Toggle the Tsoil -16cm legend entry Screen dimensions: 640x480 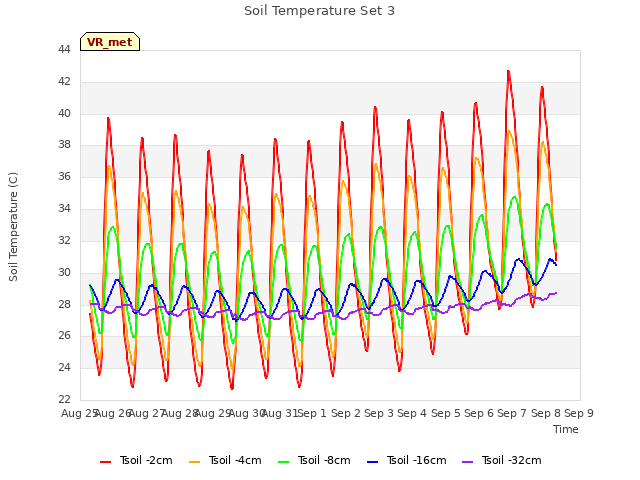pos(407,460)
